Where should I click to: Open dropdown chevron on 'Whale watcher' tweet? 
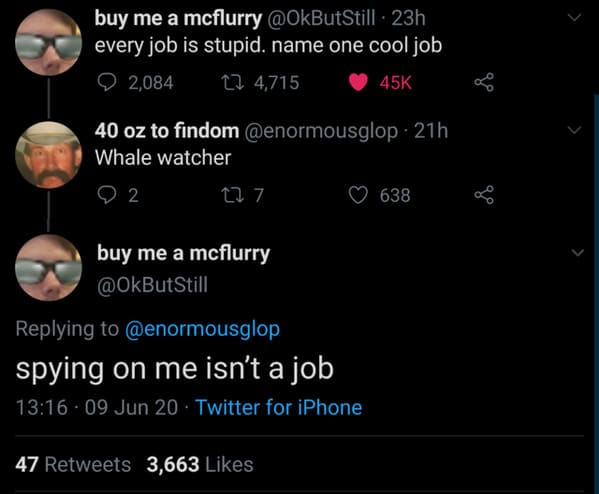(x=574, y=130)
